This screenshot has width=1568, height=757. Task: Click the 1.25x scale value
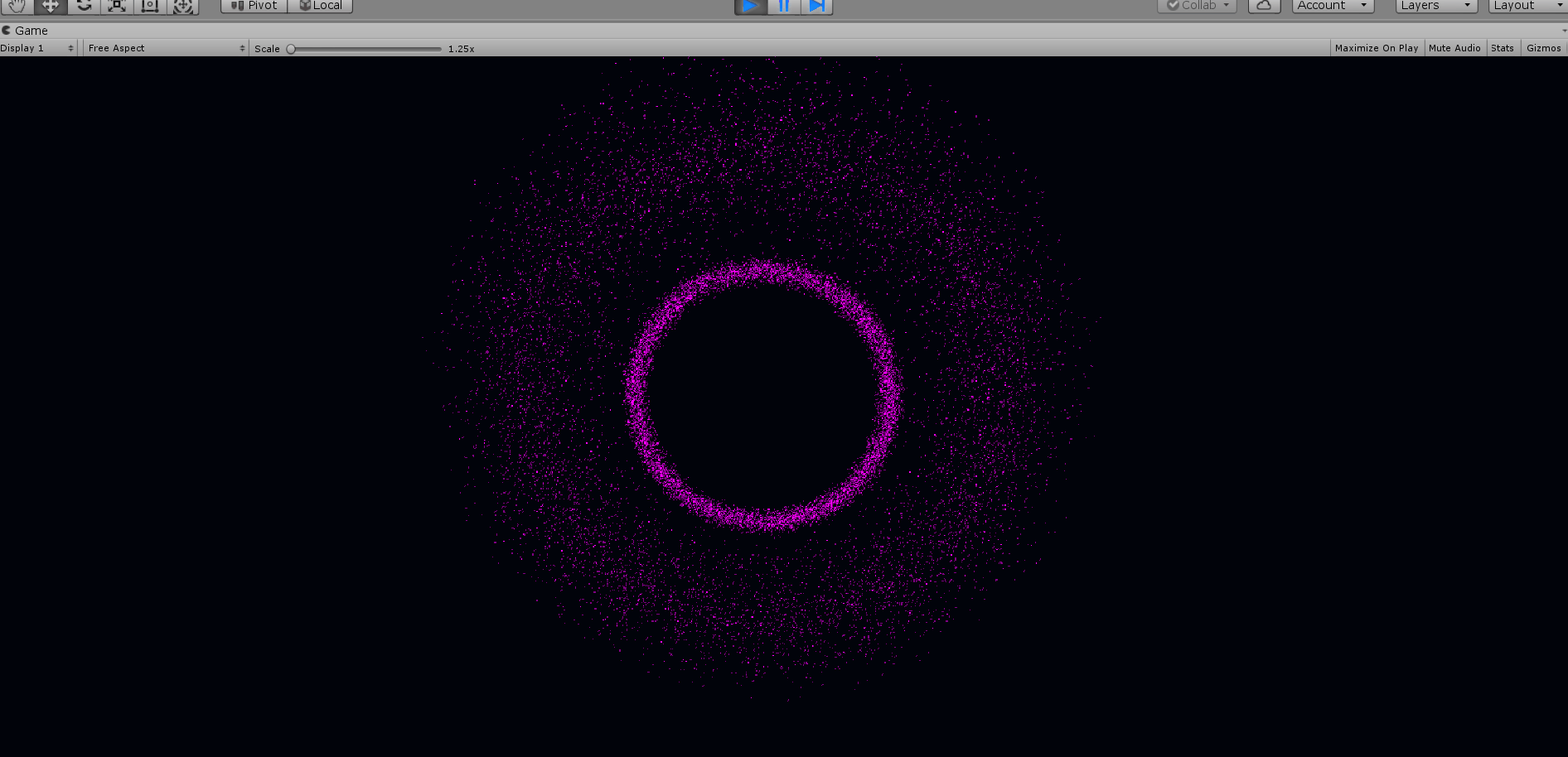[x=461, y=49]
